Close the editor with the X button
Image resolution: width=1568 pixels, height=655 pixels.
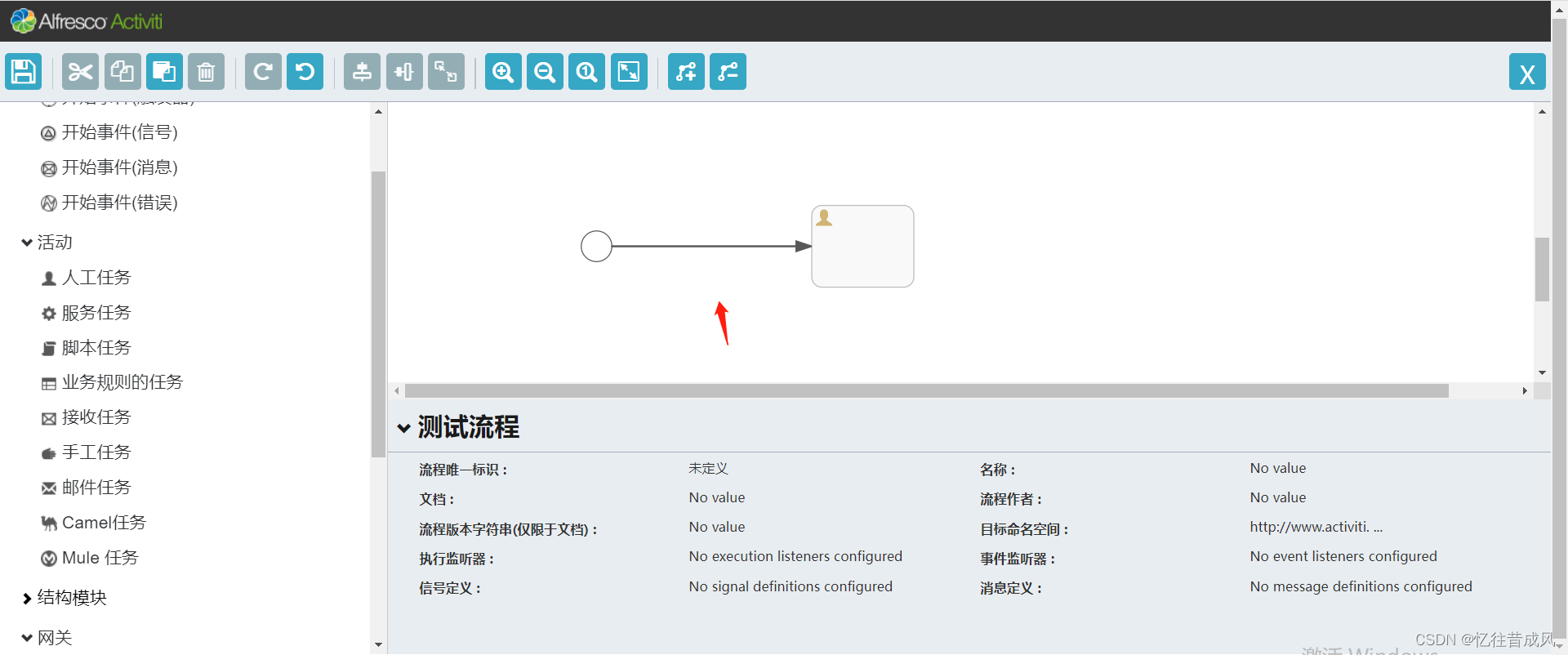1527,72
